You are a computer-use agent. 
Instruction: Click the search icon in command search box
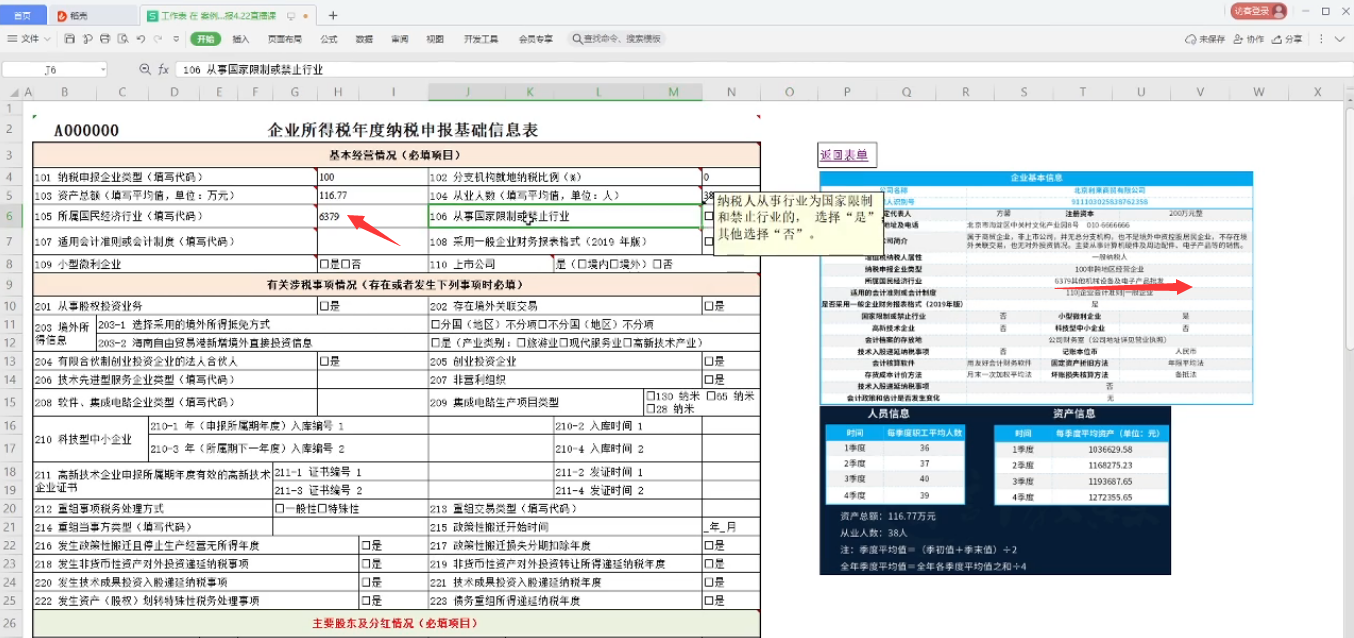(x=579, y=39)
